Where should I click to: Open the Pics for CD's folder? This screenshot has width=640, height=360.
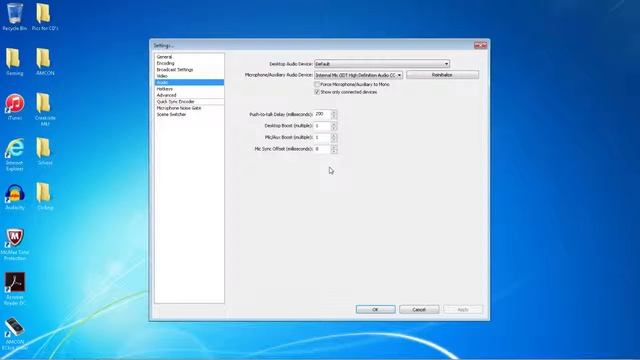[45, 16]
